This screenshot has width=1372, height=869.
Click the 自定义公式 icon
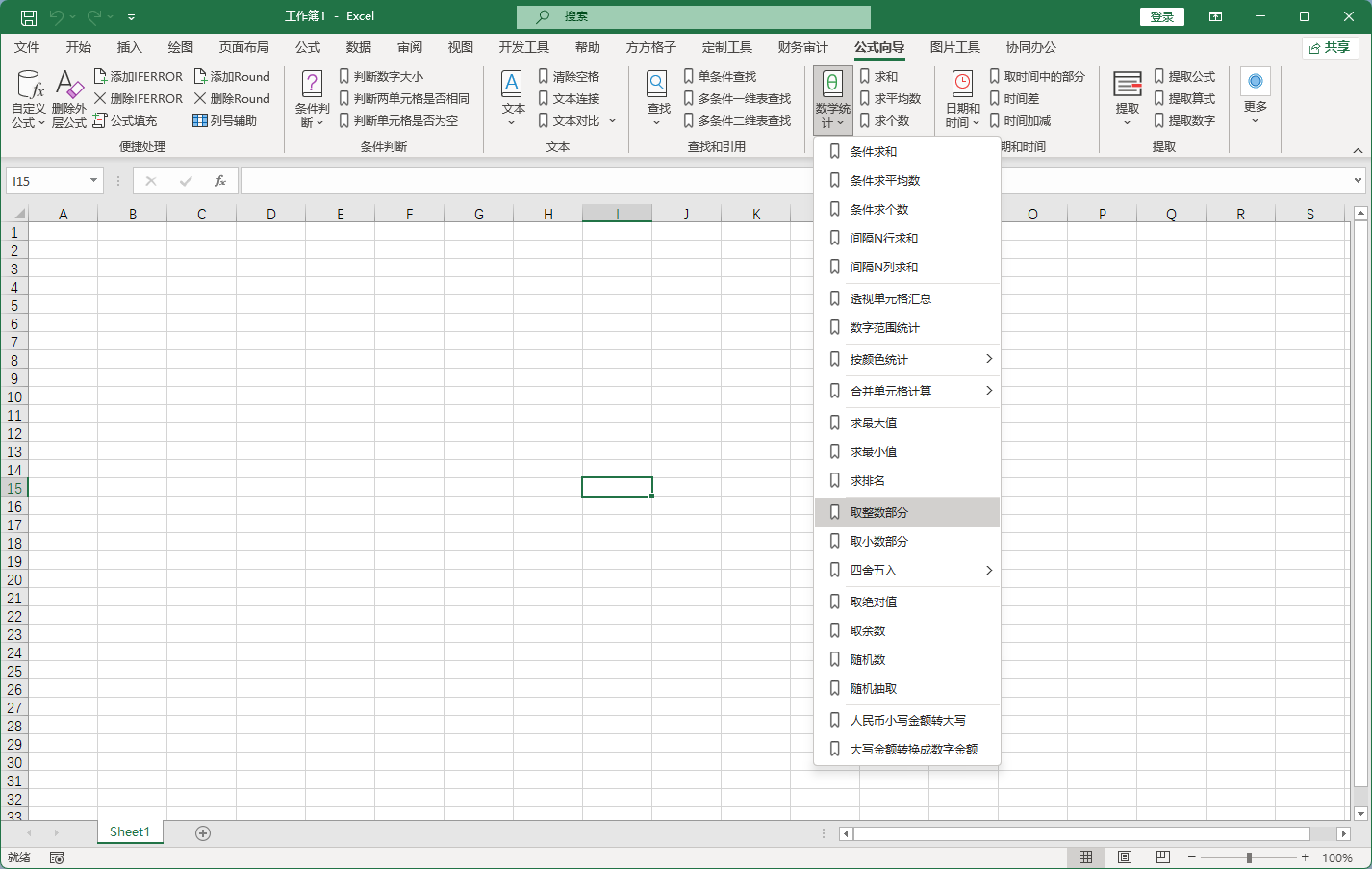(29, 87)
